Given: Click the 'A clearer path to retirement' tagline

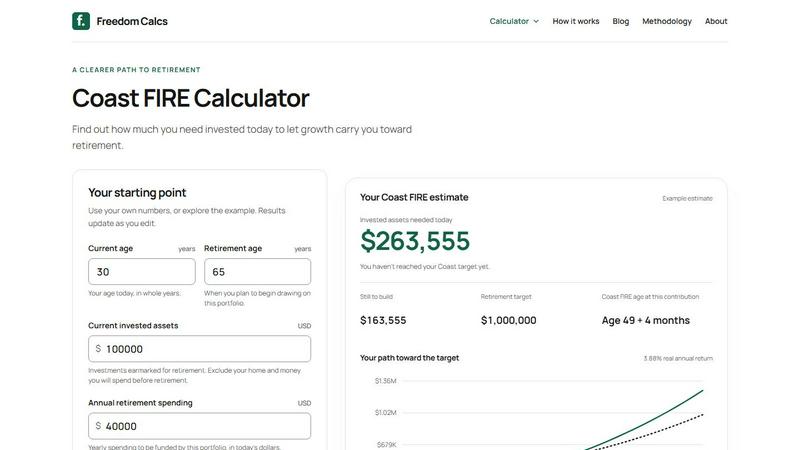Looking at the screenshot, I should point(136,70).
